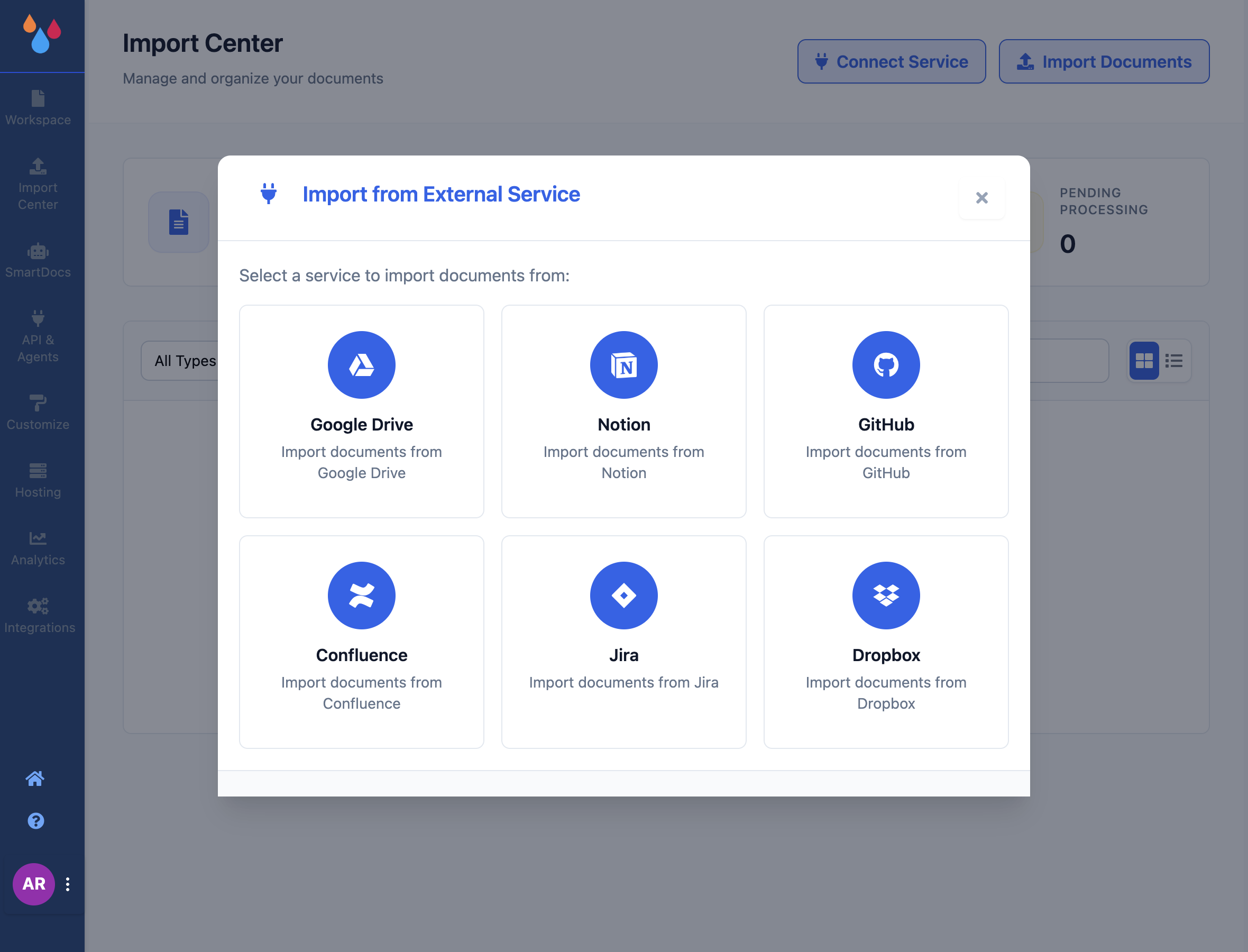Image resolution: width=1248 pixels, height=952 pixels.
Task: Click the Notion card title
Action: pos(623,424)
